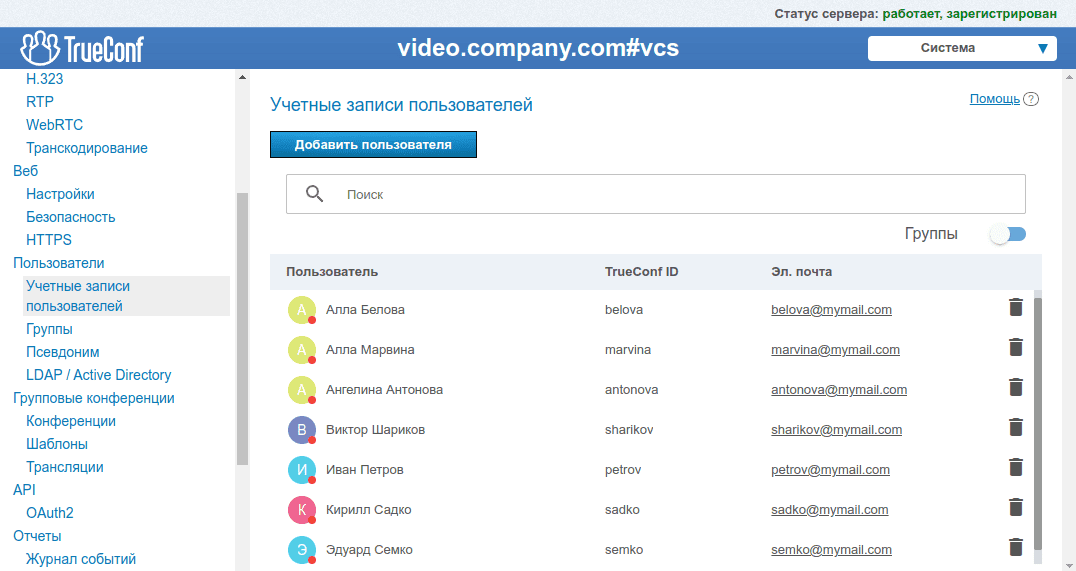Click the TrueConf logo

[82, 48]
